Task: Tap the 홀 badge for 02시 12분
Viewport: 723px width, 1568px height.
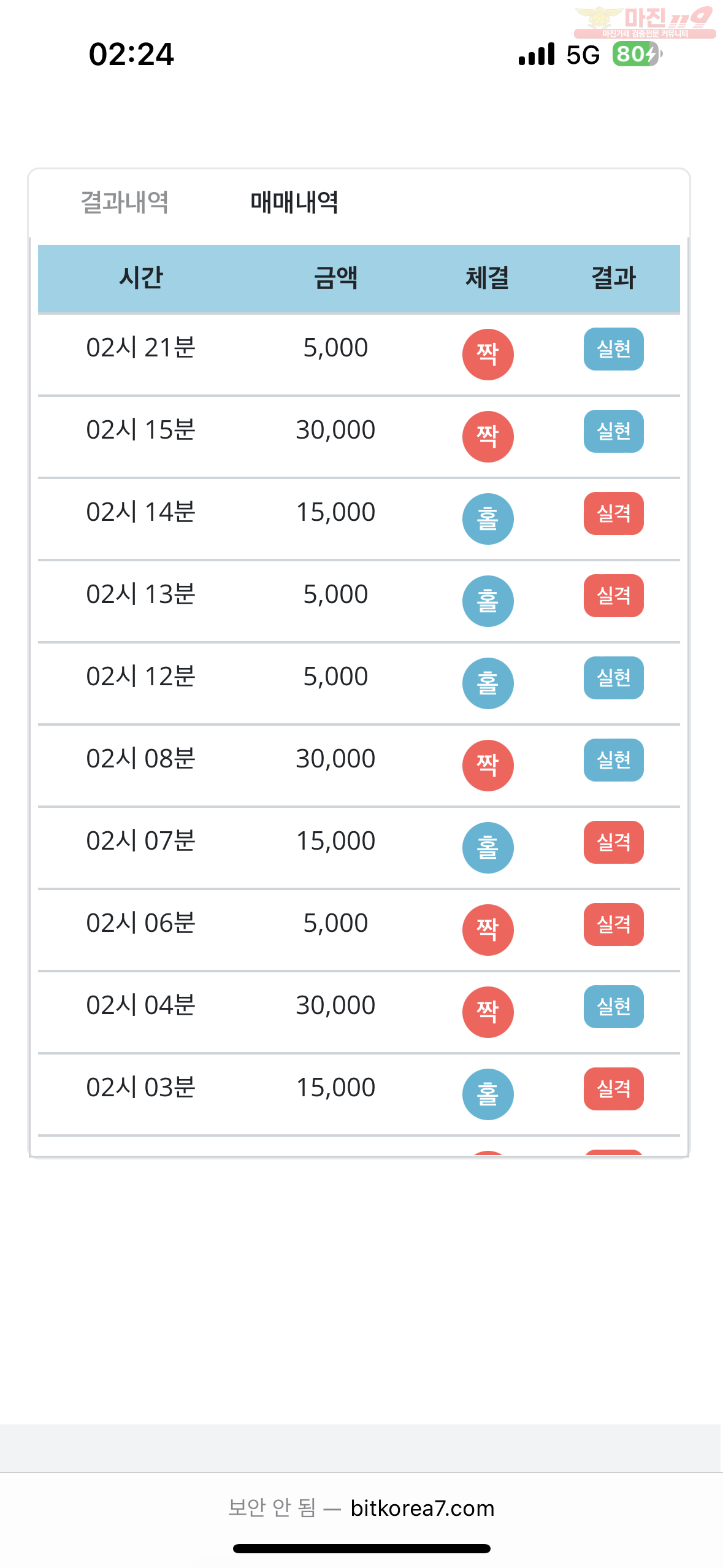Action: point(488,683)
